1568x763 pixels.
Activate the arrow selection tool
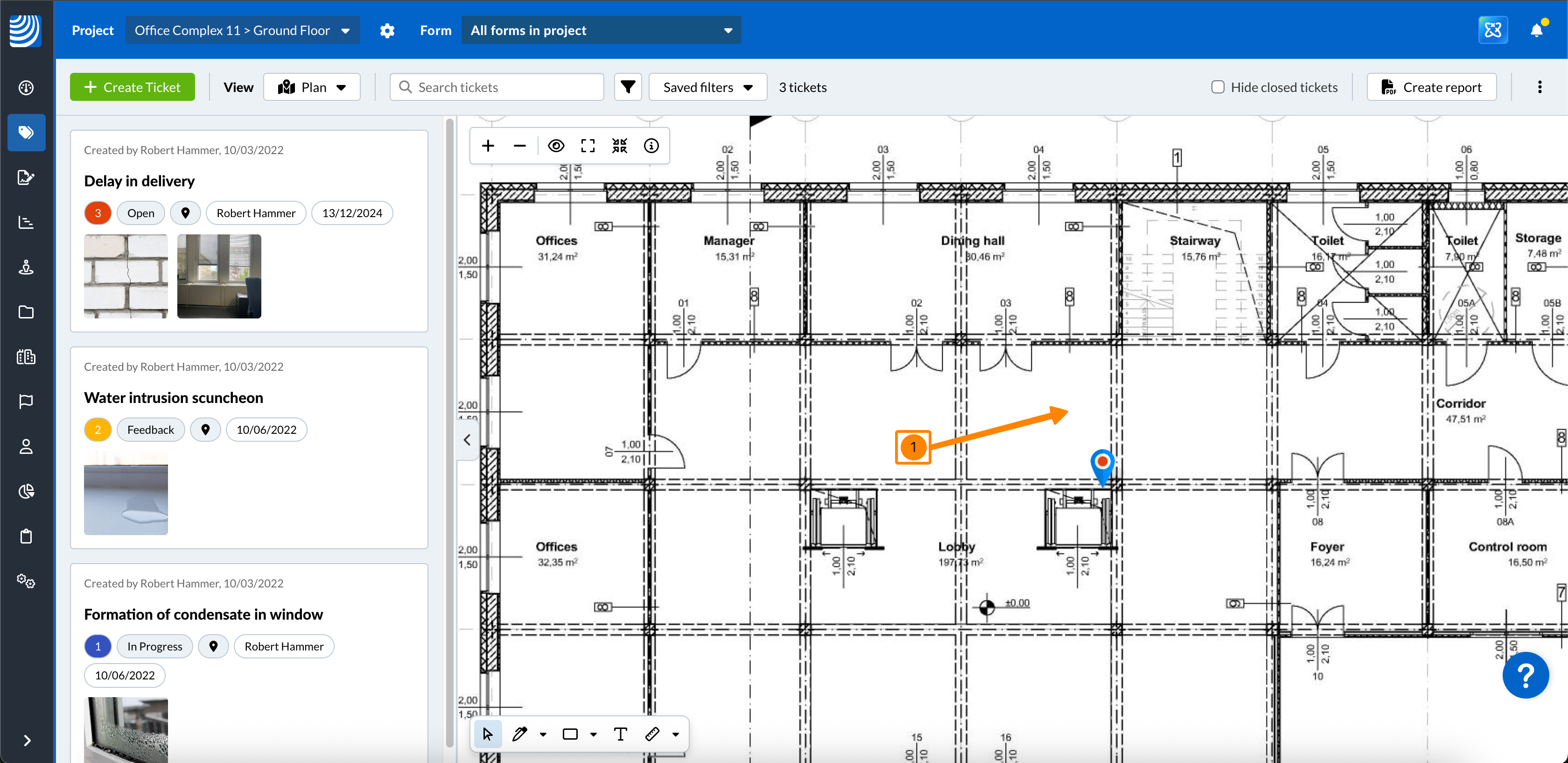[x=488, y=734]
